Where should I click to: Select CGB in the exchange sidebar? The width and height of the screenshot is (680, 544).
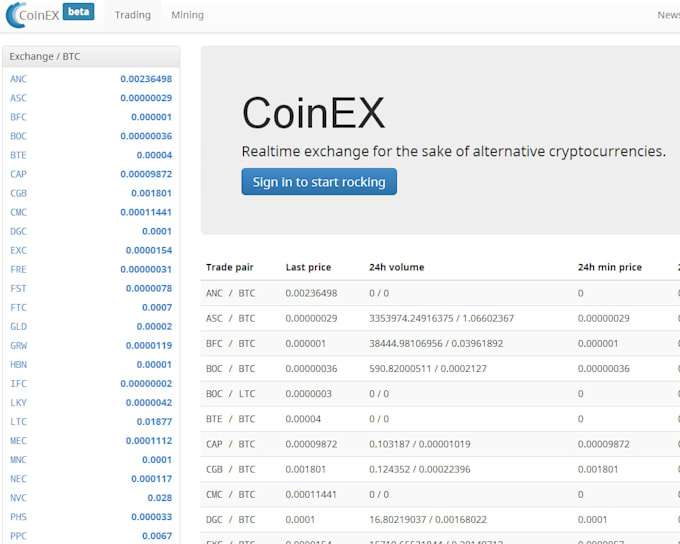(19, 193)
